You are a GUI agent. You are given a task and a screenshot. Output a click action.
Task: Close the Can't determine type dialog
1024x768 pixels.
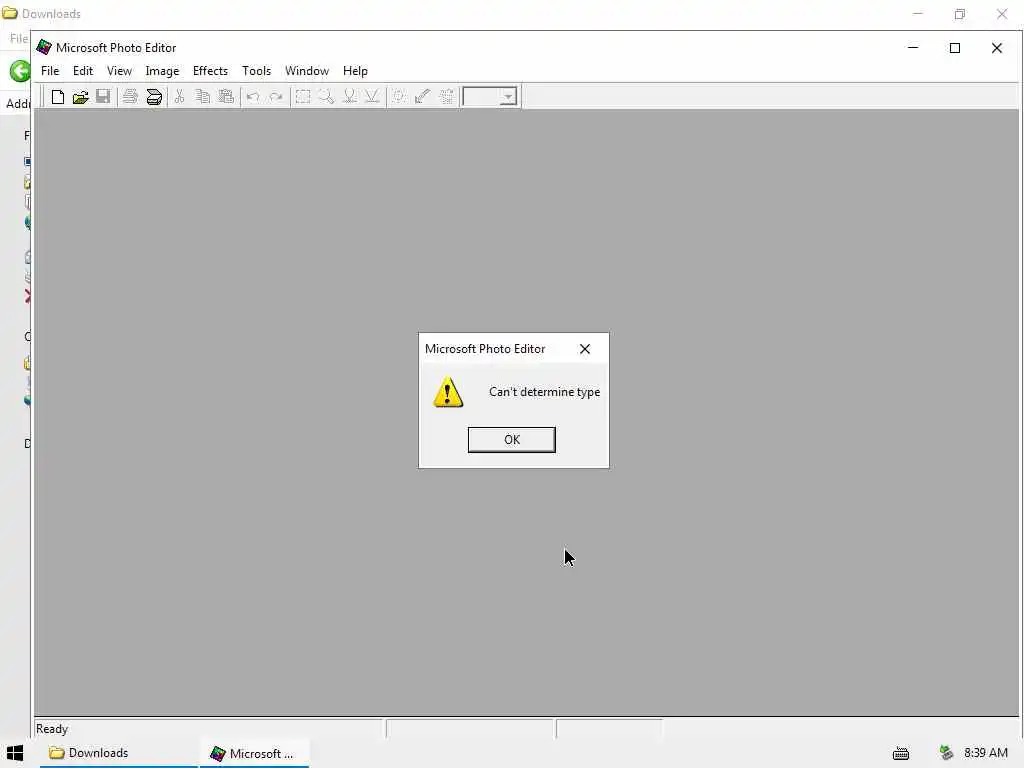tap(584, 349)
